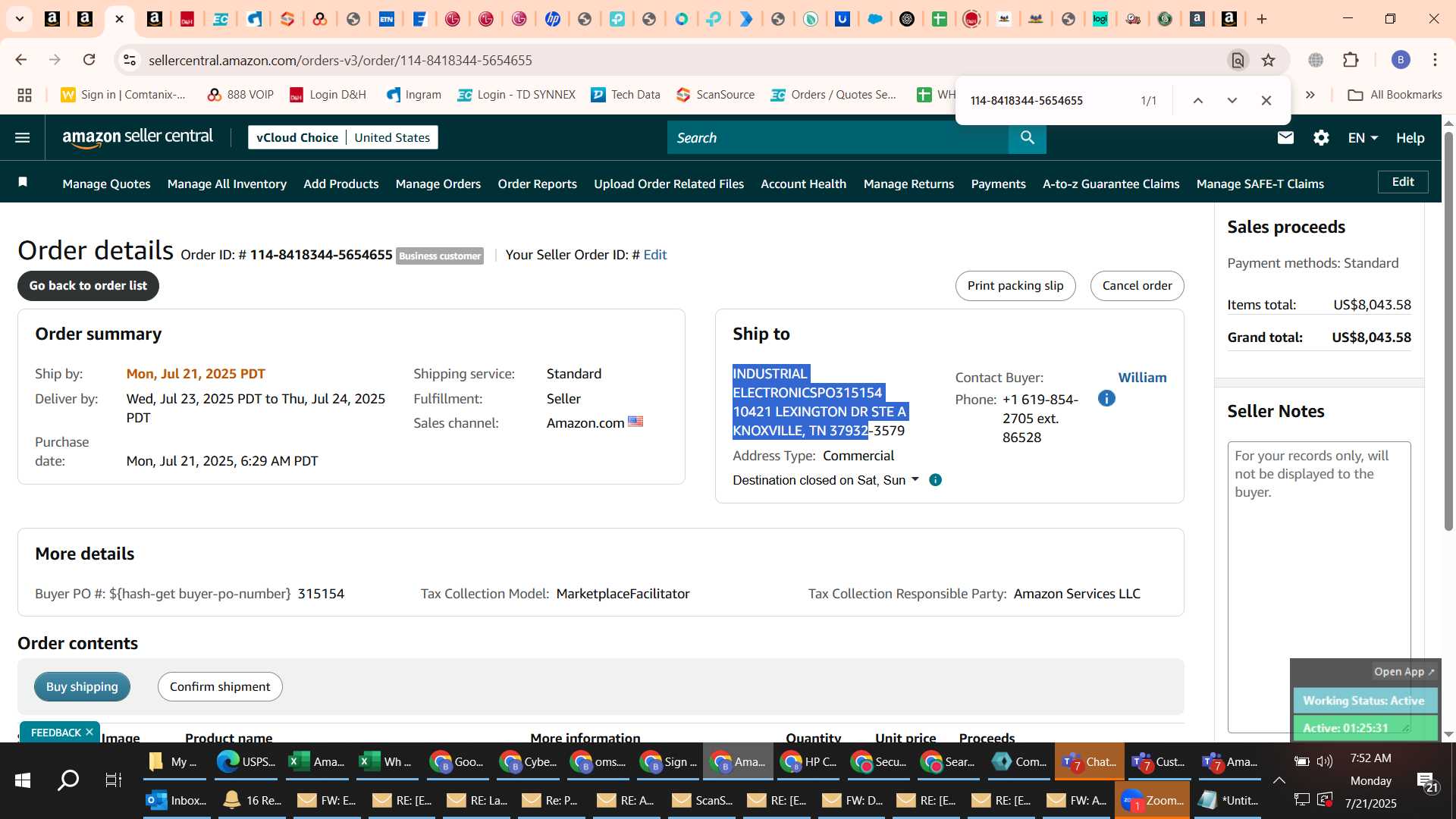Open the browser extensions puzzle icon

pos(1351,60)
